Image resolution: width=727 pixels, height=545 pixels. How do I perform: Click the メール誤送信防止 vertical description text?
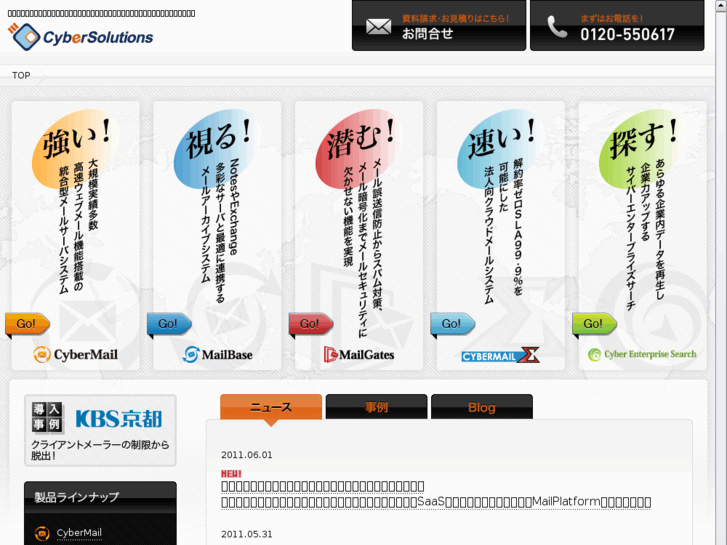(x=376, y=234)
